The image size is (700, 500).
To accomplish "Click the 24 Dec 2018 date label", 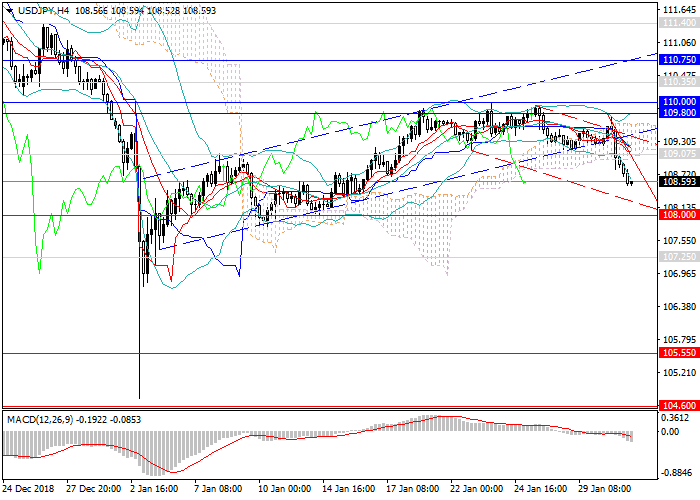I will point(27,489).
